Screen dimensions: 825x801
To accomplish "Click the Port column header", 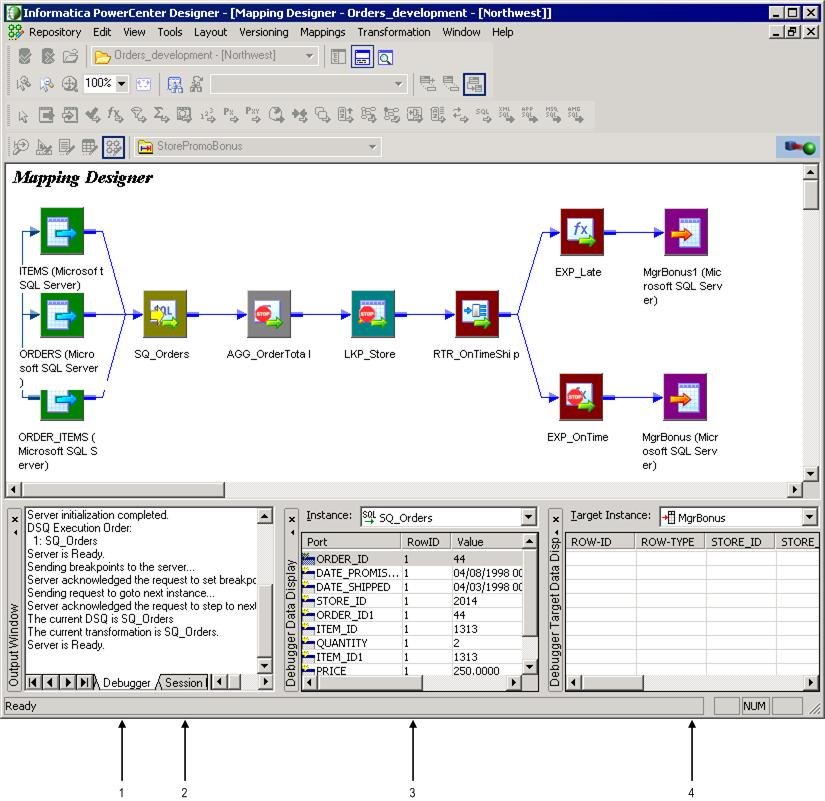I will click(351, 542).
